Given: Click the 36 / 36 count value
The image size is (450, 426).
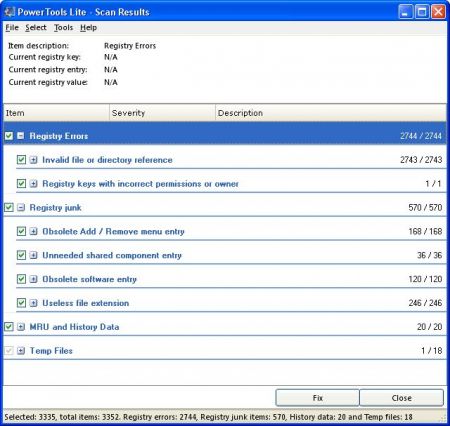Looking at the screenshot, I should (429, 255).
